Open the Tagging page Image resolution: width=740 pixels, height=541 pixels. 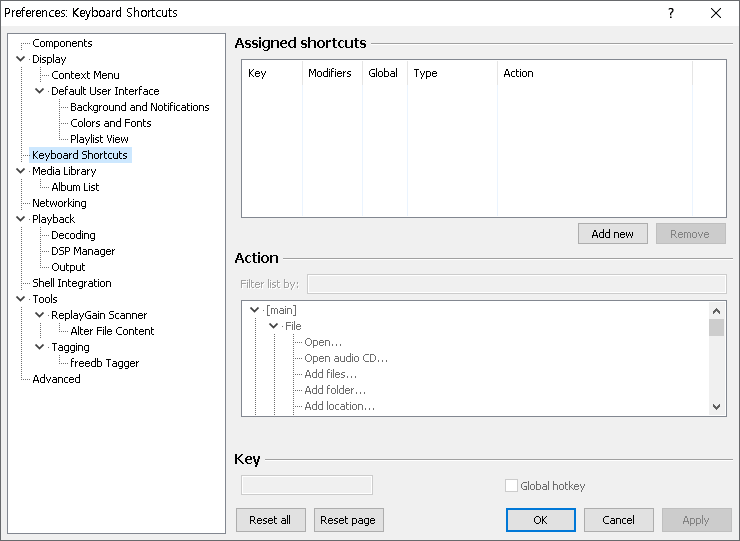point(70,347)
